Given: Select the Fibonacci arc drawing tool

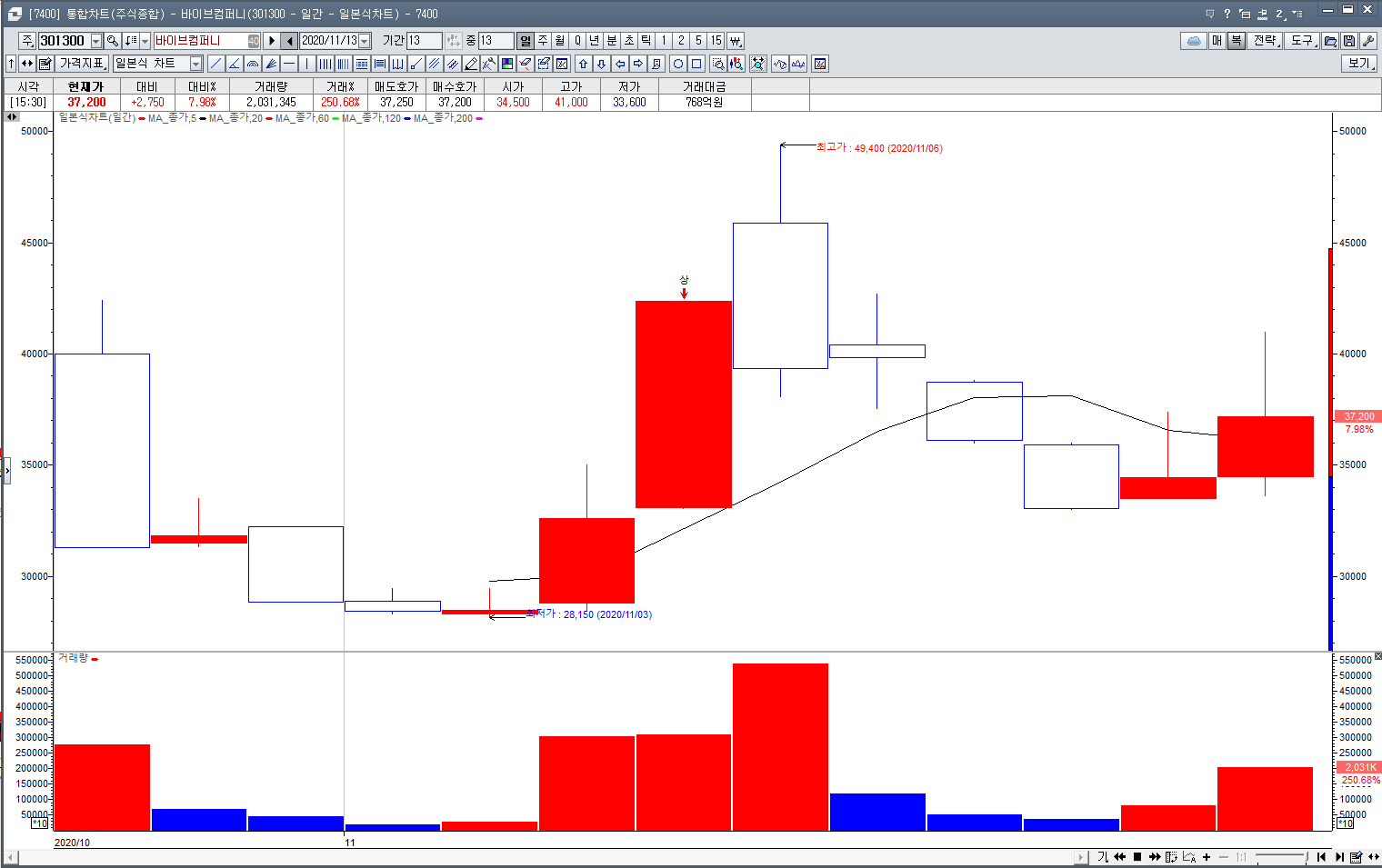Looking at the screenshot, I should [252, 64].
